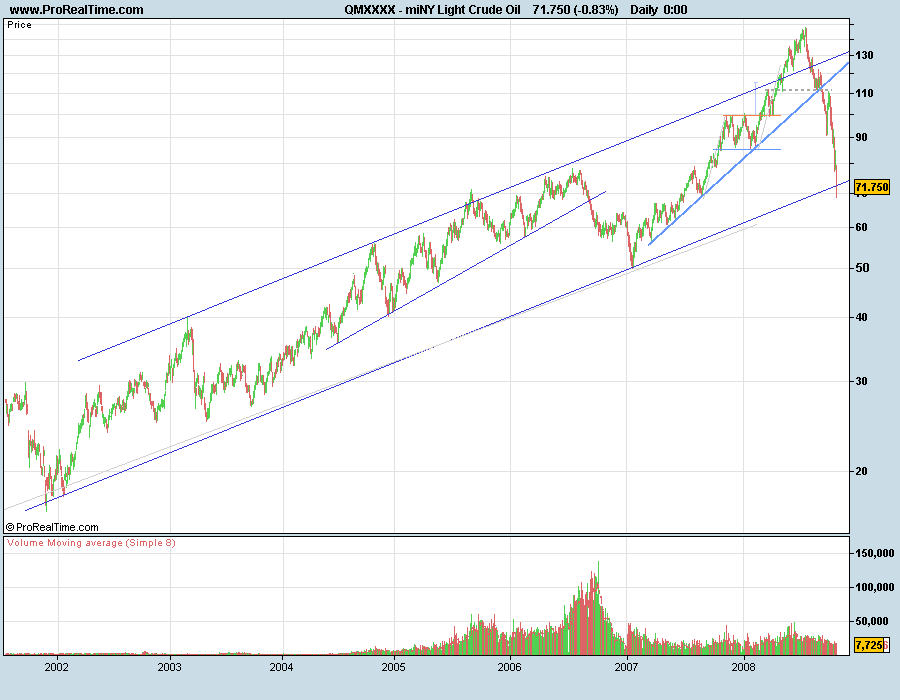Screen dimensions: 900x700
Task: Click the 30 price axis label
Action: (x=862, y=381)
